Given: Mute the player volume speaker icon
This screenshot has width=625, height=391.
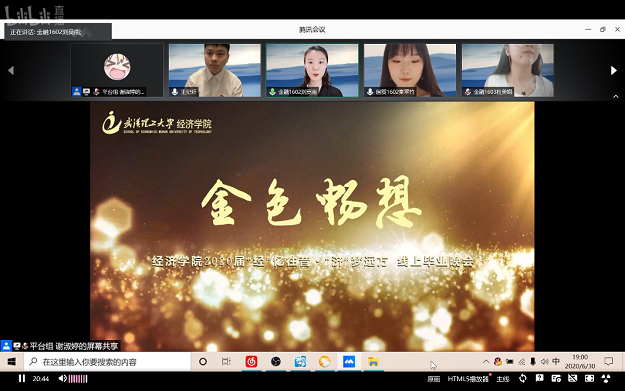Looking at the screenshot, I should (x=63, y=378).
